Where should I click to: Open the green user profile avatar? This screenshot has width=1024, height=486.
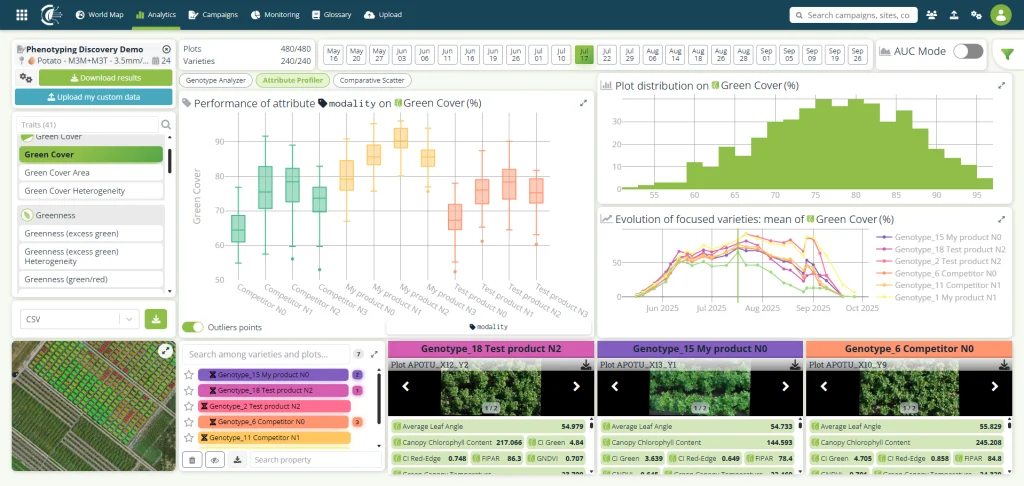[x=1000, y=14]
